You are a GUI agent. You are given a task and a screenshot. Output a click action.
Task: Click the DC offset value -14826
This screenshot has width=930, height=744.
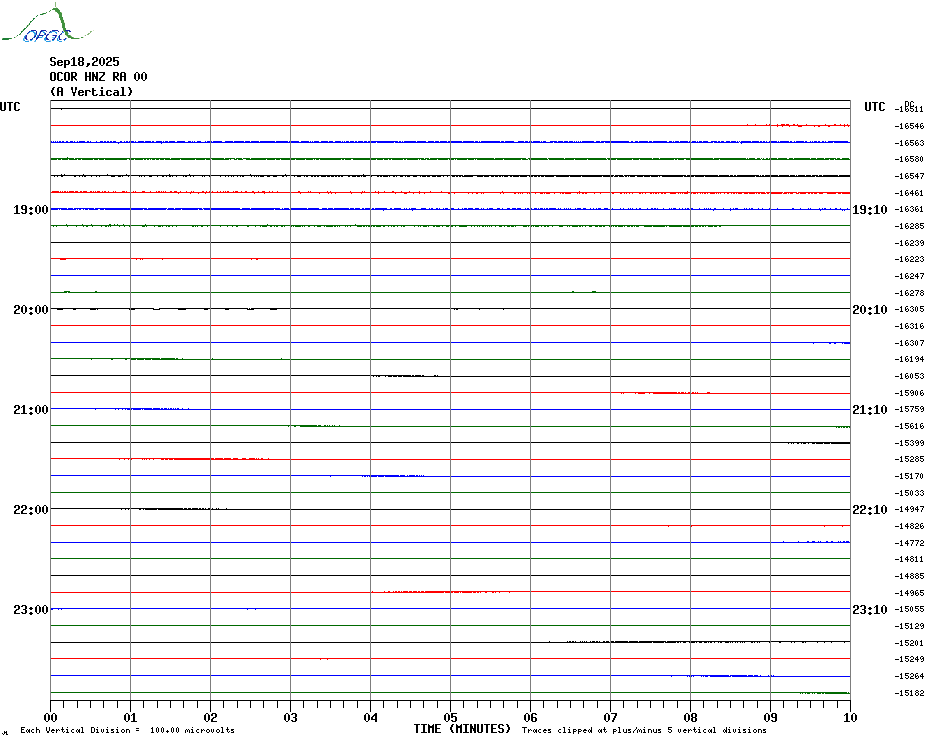(x=909, y=526)
